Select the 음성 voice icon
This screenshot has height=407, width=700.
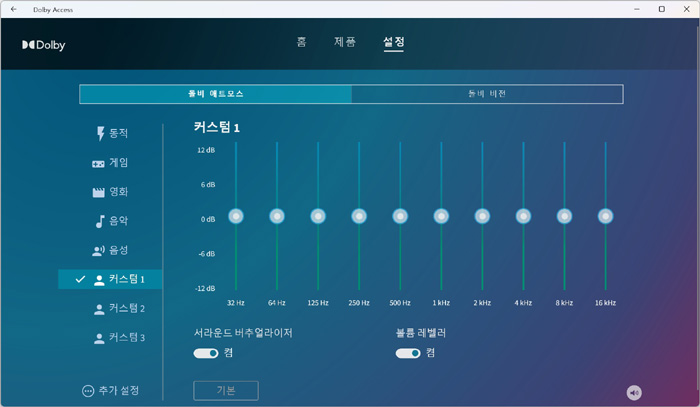(98, 251)
